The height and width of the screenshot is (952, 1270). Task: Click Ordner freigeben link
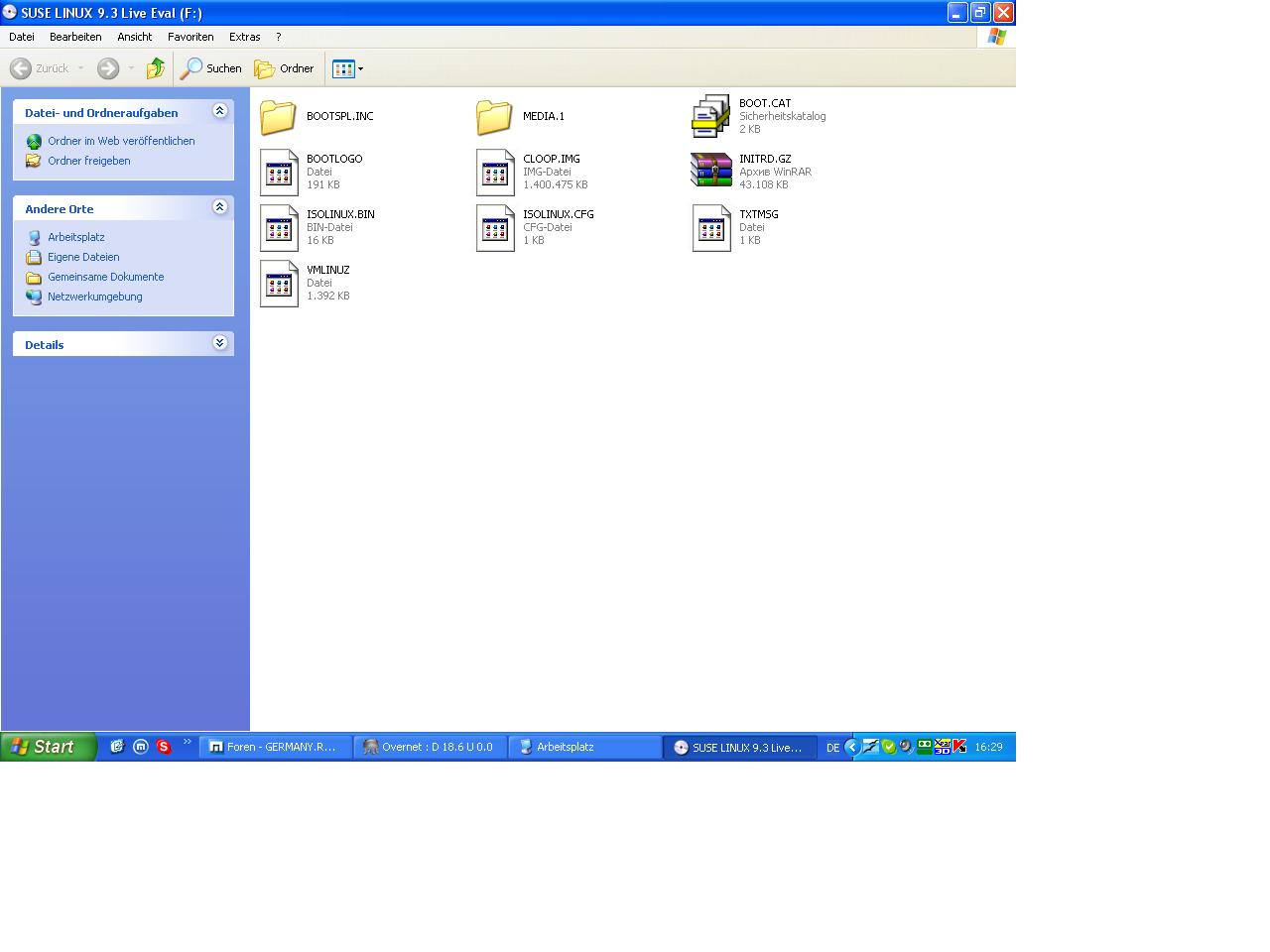[x=89, y=161]
